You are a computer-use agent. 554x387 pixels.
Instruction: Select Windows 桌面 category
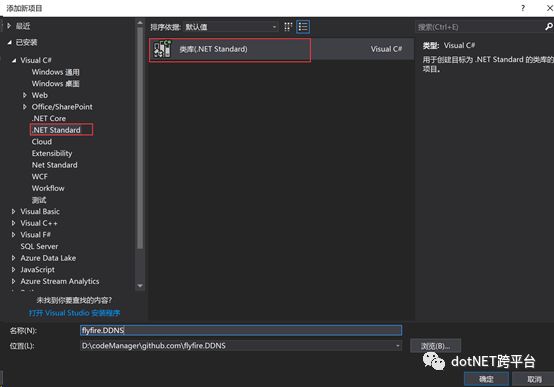[x=55, y=84]
